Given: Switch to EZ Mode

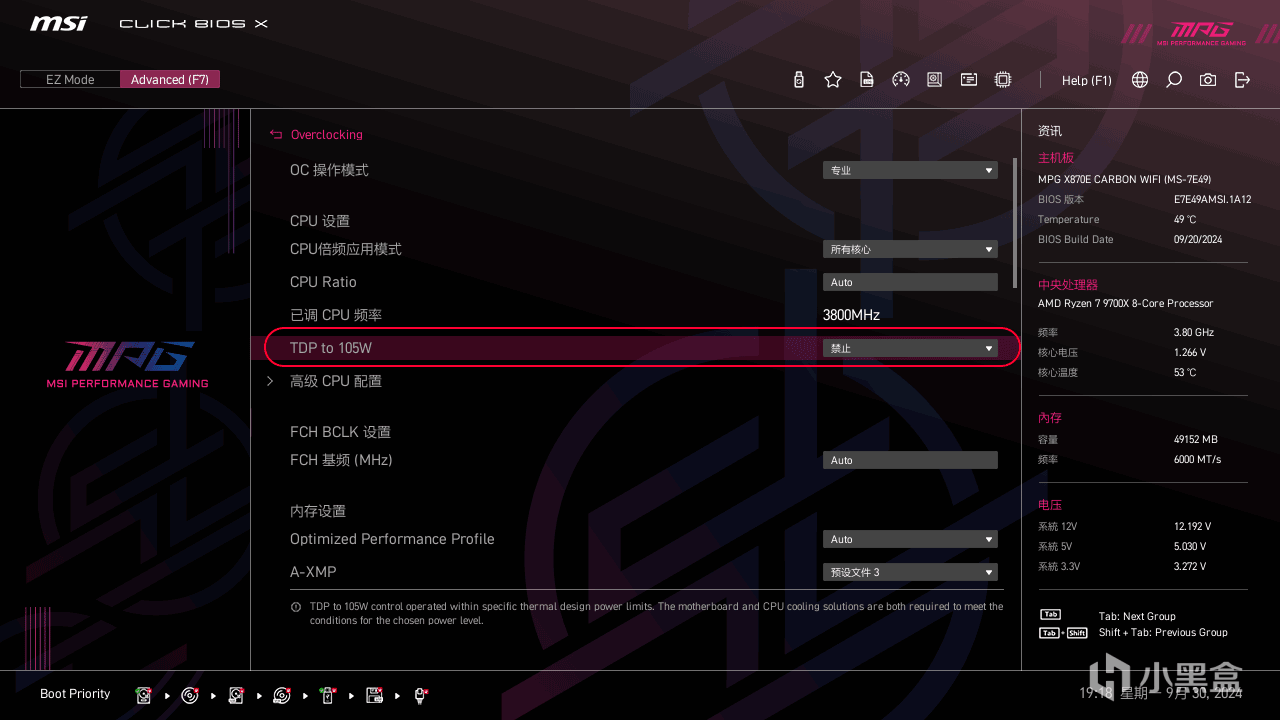Looking at the screenshot, I should point(70,79).
